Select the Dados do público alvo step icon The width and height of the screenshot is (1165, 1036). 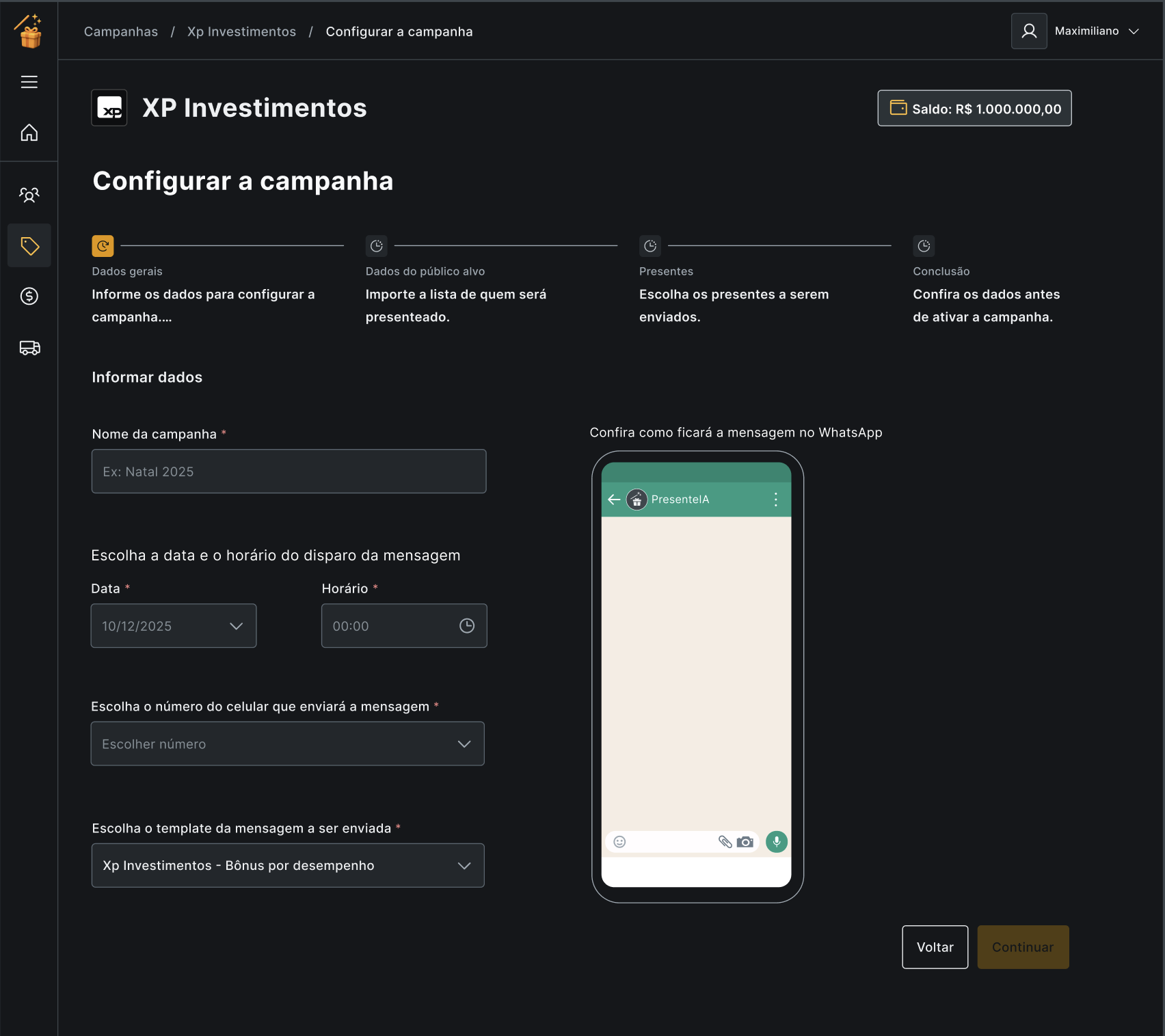pos(377,246)
